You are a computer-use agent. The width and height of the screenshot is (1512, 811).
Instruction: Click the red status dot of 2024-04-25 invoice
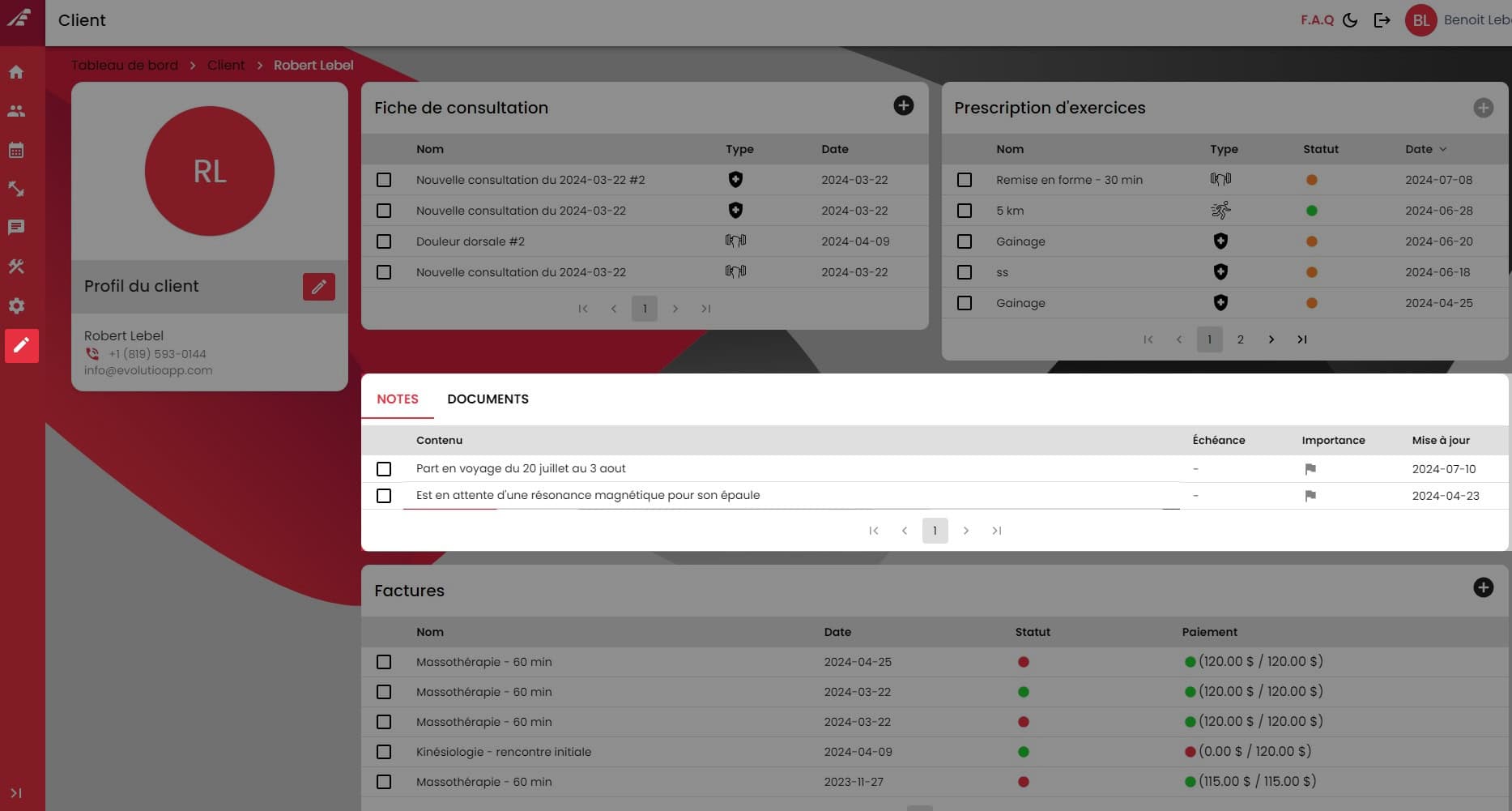[x=1024, y=662]
